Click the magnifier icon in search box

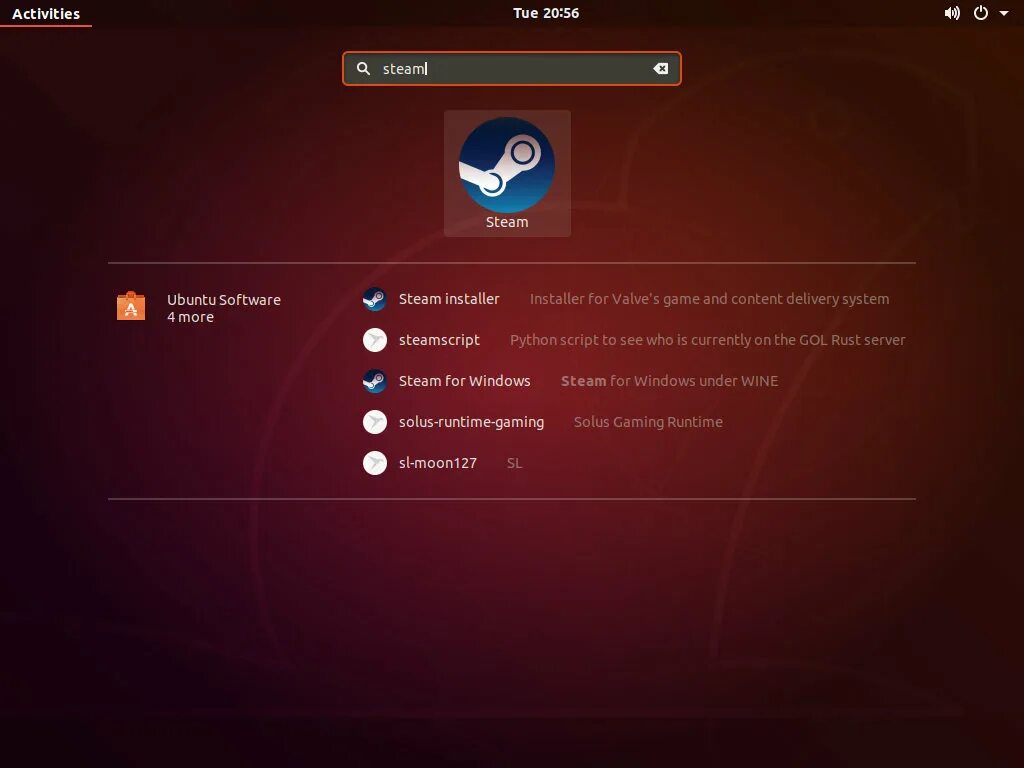click(x=363, y=68)
